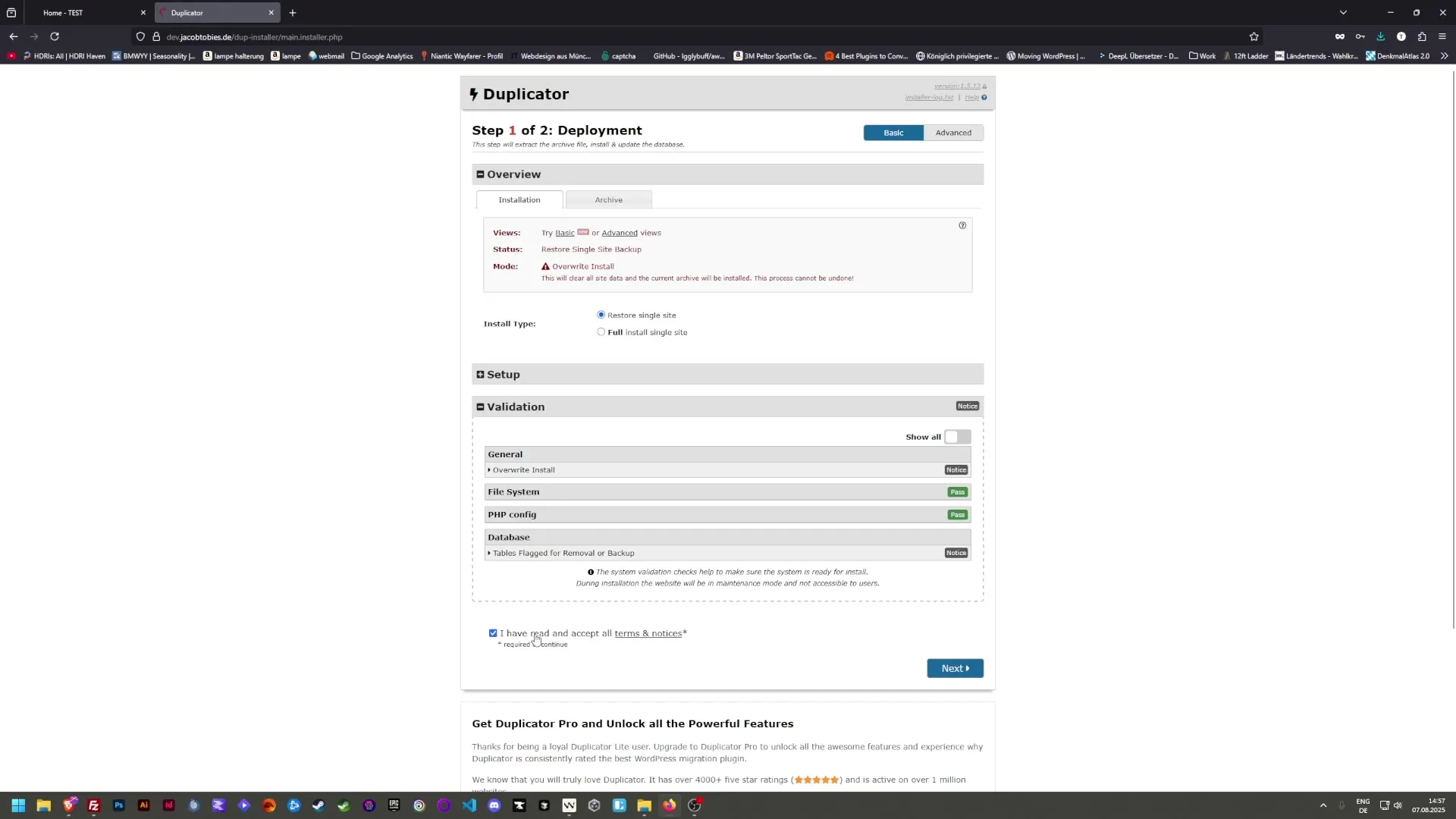Enable the Show all toggle in Validation
1456x819 pixels.
point(956,436)
